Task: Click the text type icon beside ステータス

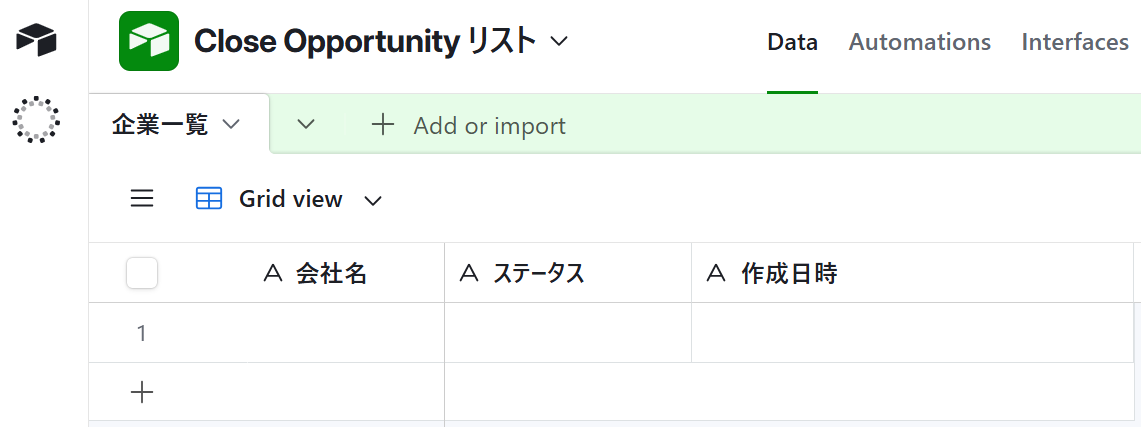Action: click(468, 273)
